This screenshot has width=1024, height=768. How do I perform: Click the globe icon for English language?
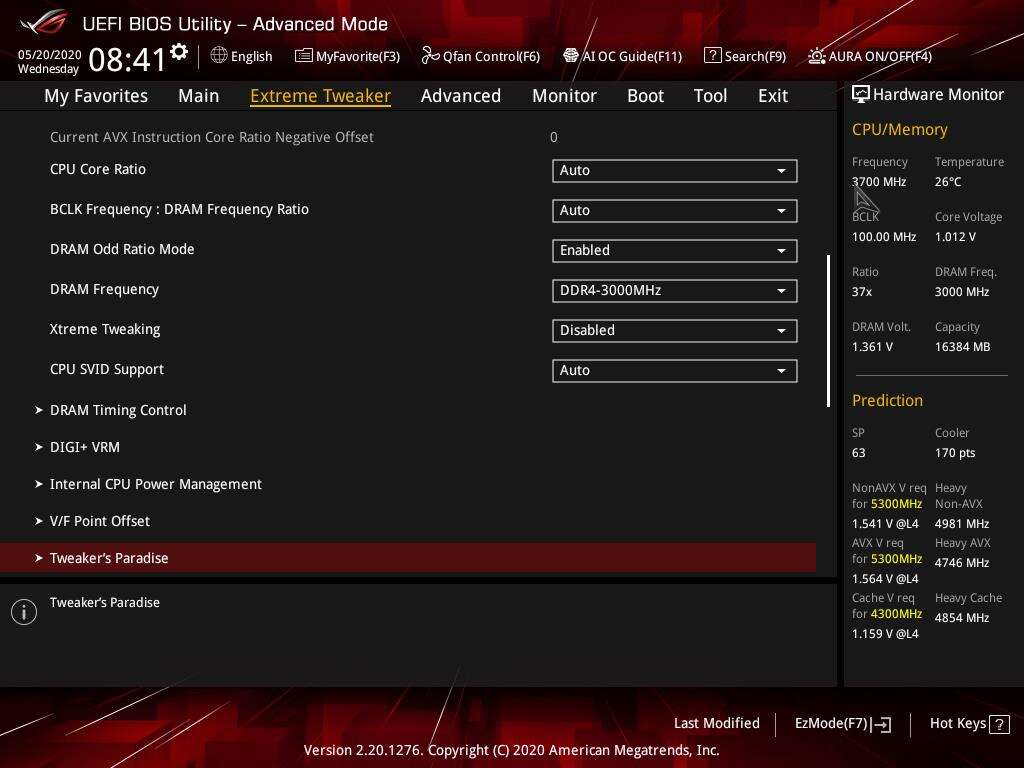219,56
